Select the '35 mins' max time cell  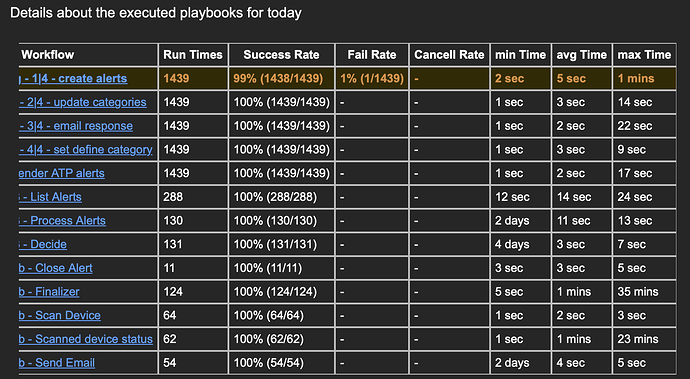pos(644,292)
